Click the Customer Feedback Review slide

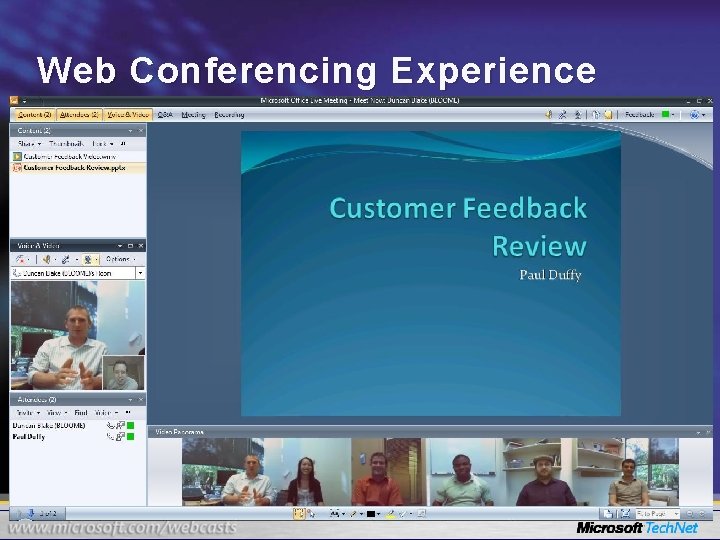(x=431, y=274)
